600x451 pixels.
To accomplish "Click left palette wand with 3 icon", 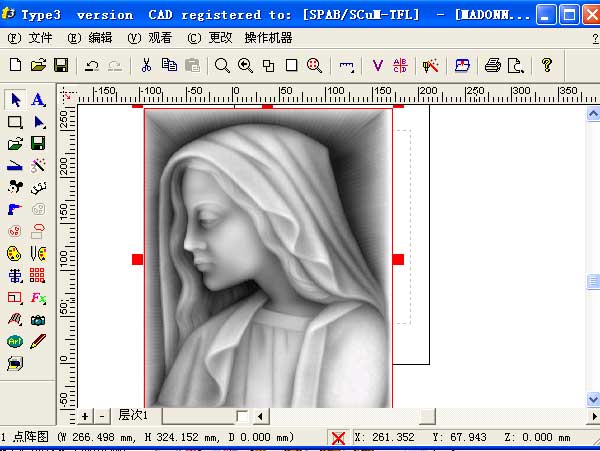I will point(38,165).
